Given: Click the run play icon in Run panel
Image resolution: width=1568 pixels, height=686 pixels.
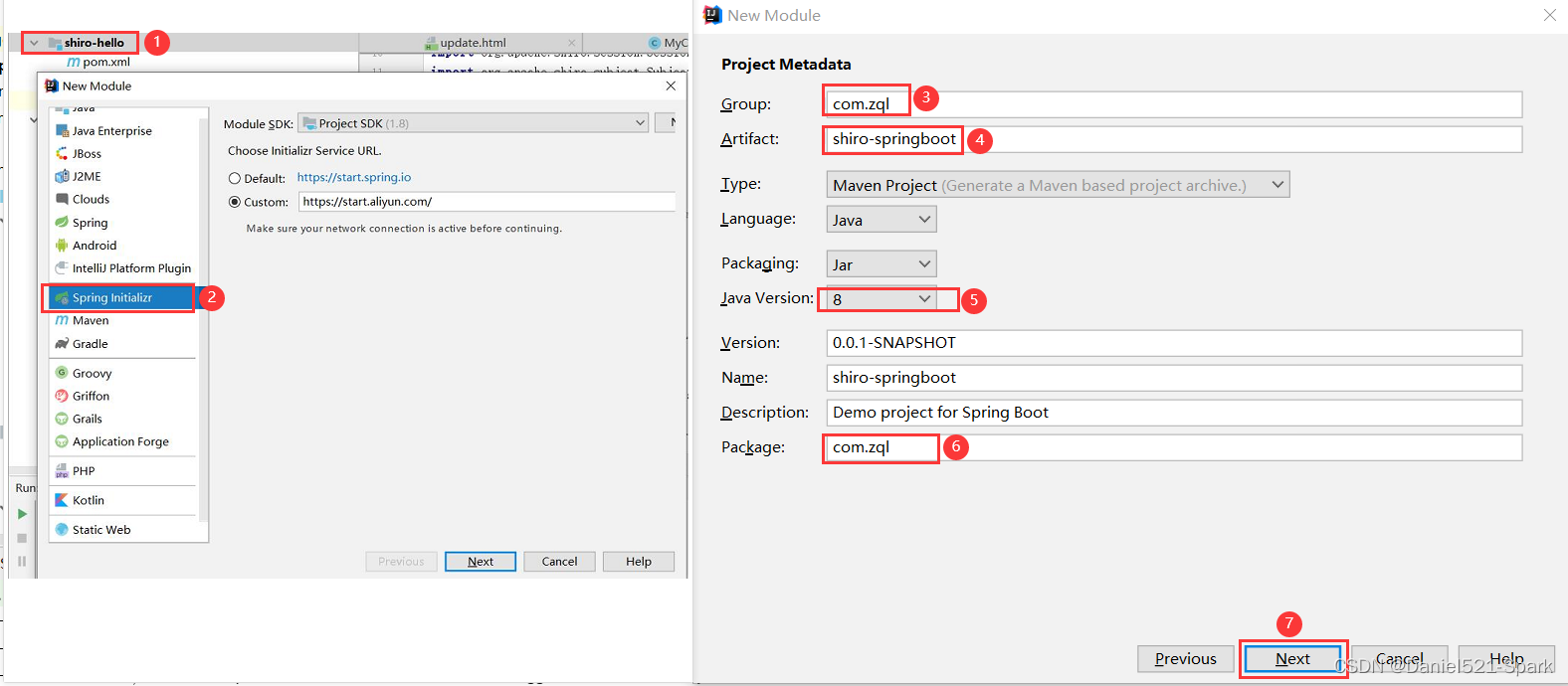Looking at the screenshot, I should click(22, 514).
